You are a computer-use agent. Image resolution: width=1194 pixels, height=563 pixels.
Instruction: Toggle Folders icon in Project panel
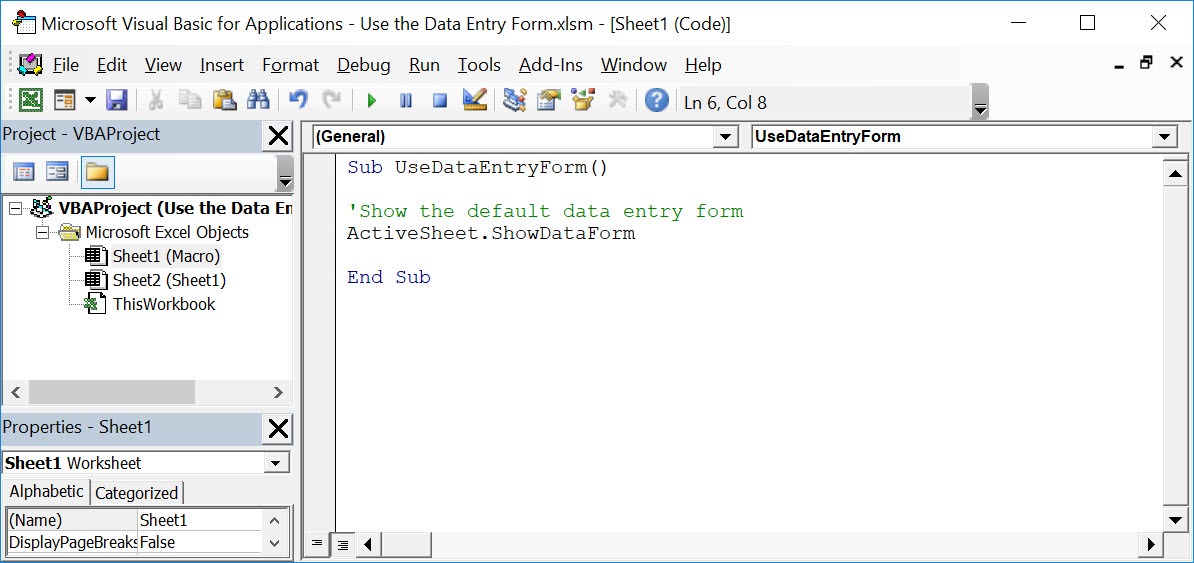coord(97,172)
